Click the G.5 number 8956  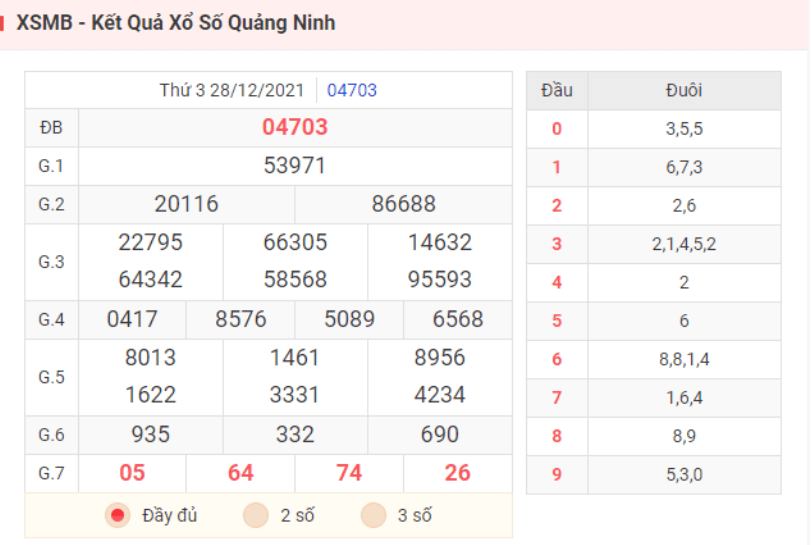coord(440,358)
